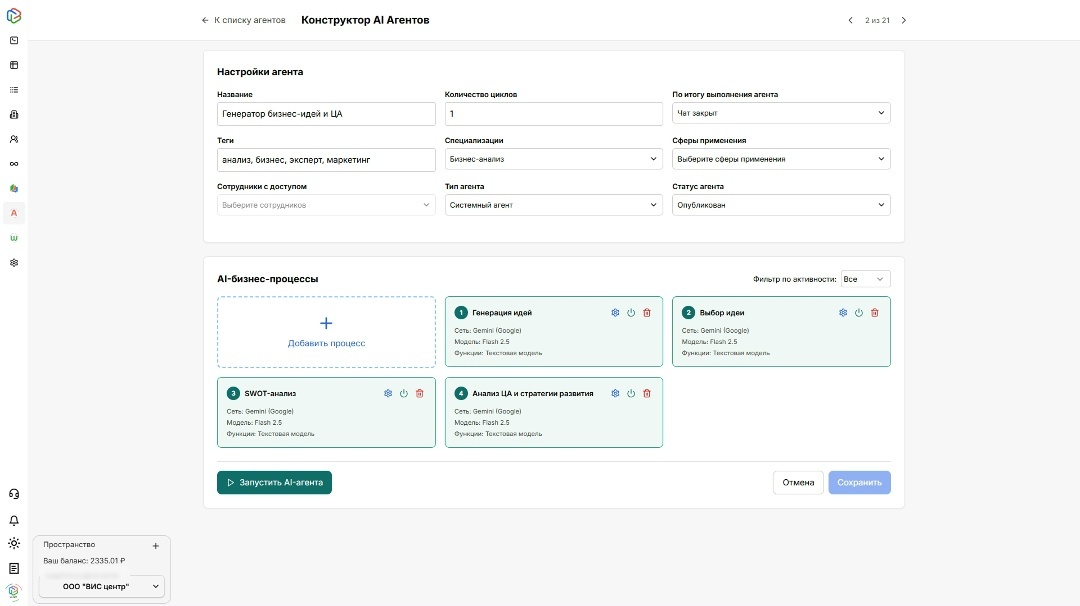Toggle power for the Выбор идеи process

[859, 313]
